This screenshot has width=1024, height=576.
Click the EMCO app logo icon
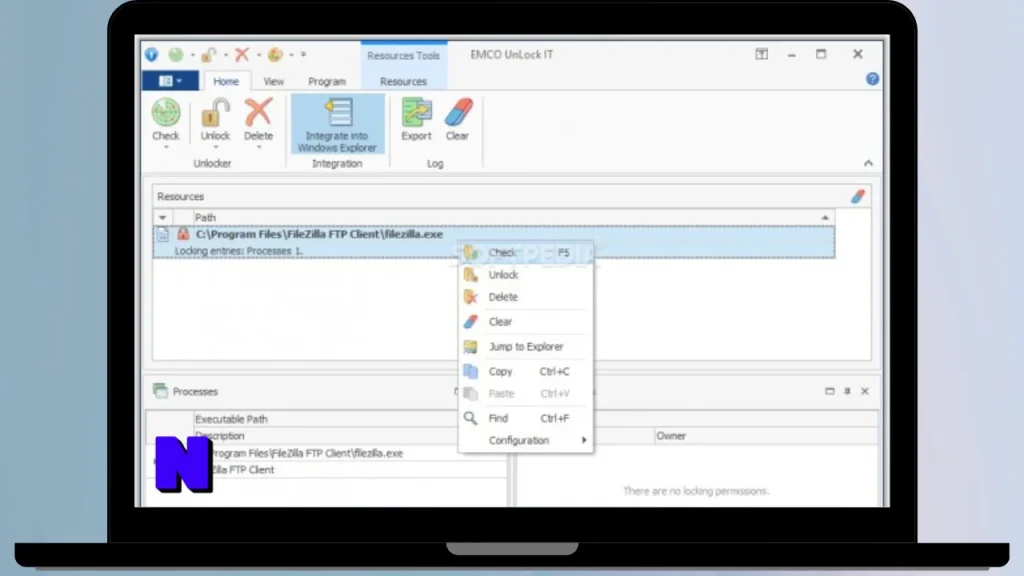[x=152, y=55]
